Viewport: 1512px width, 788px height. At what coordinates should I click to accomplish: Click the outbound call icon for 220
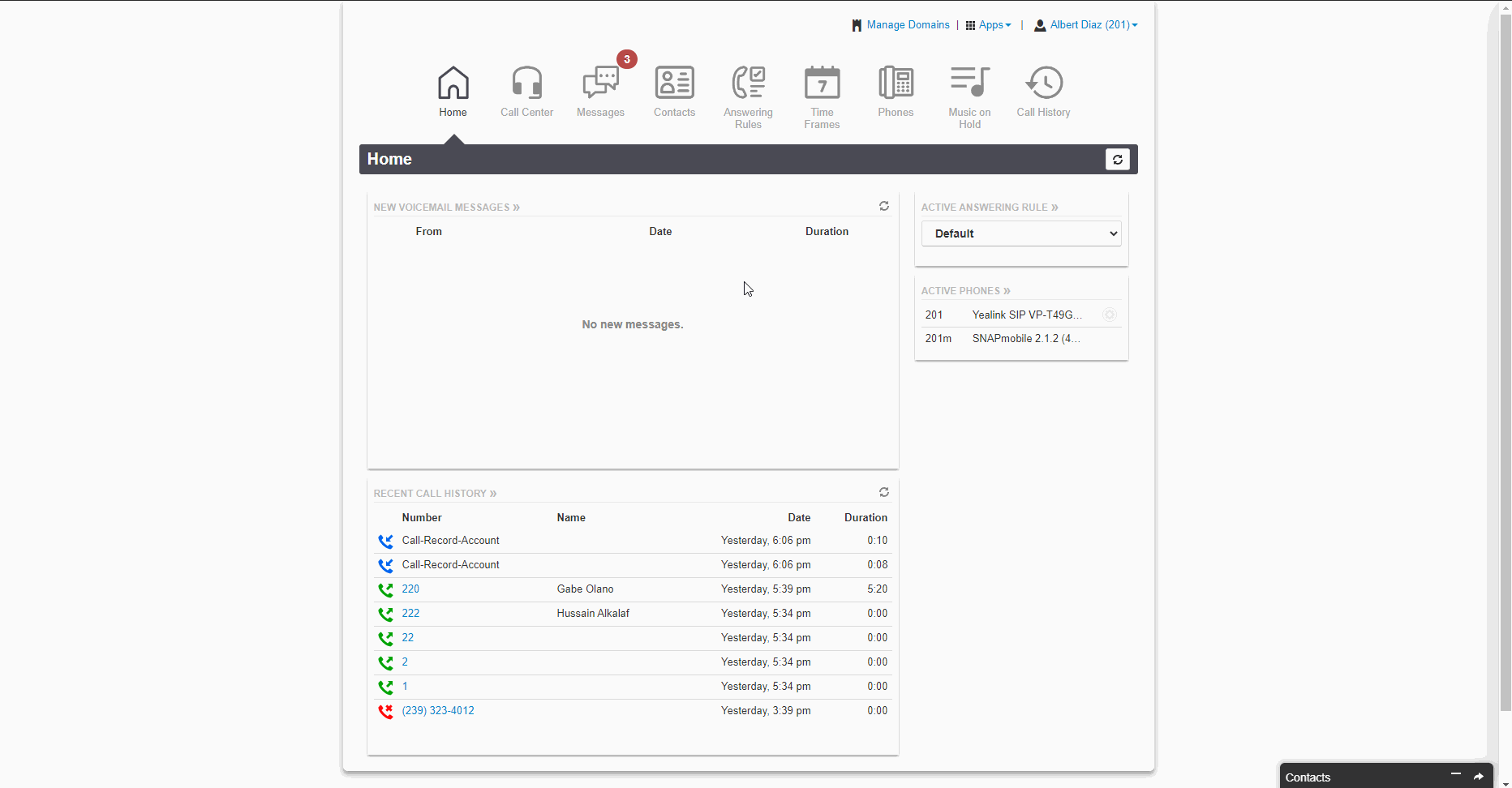tap(385, 589)
